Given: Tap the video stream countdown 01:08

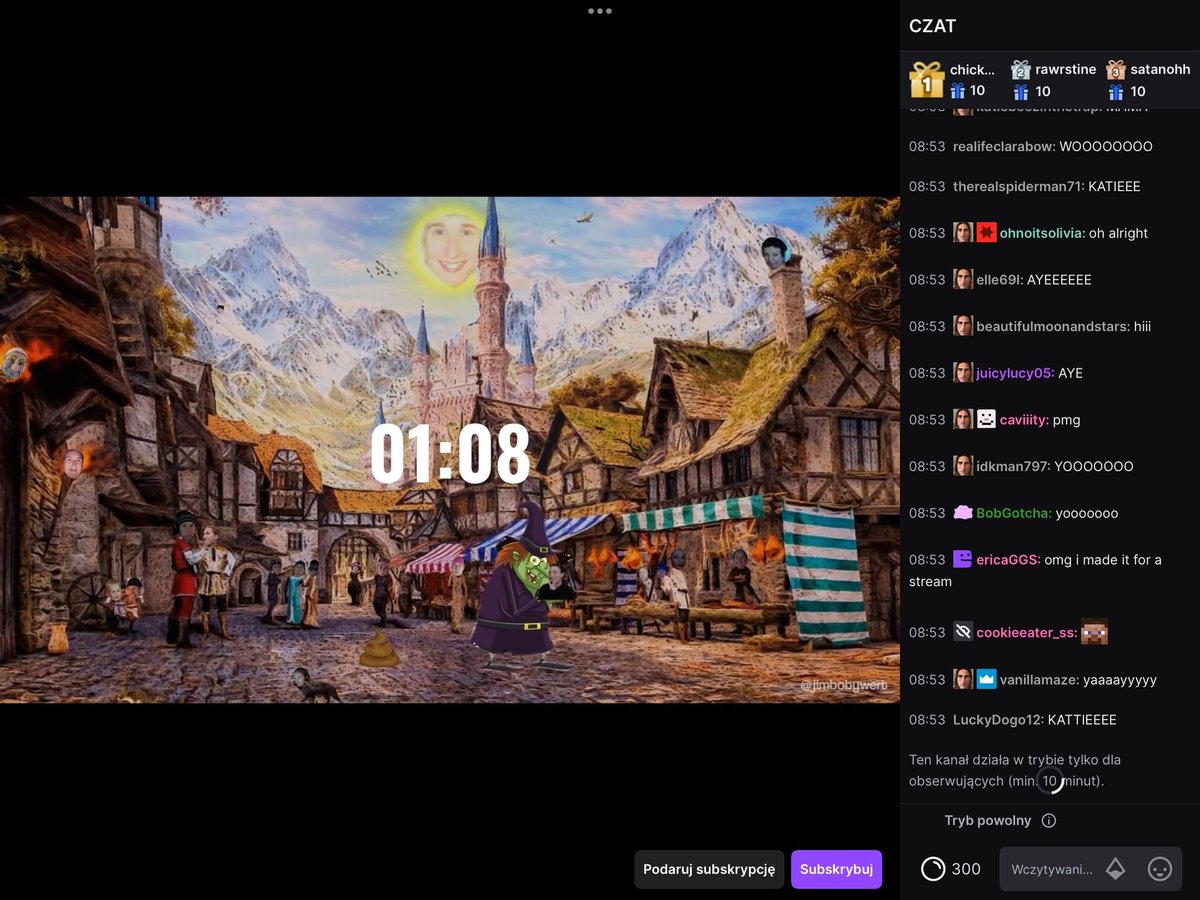Looking at the screenshot, I should click(x=450, y=453).
